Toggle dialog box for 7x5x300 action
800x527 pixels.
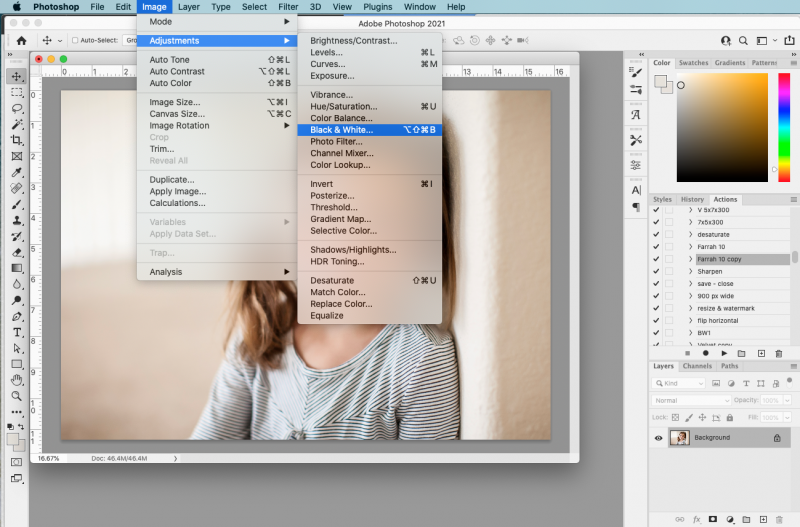pyautogui.click(x=669, y=222)
